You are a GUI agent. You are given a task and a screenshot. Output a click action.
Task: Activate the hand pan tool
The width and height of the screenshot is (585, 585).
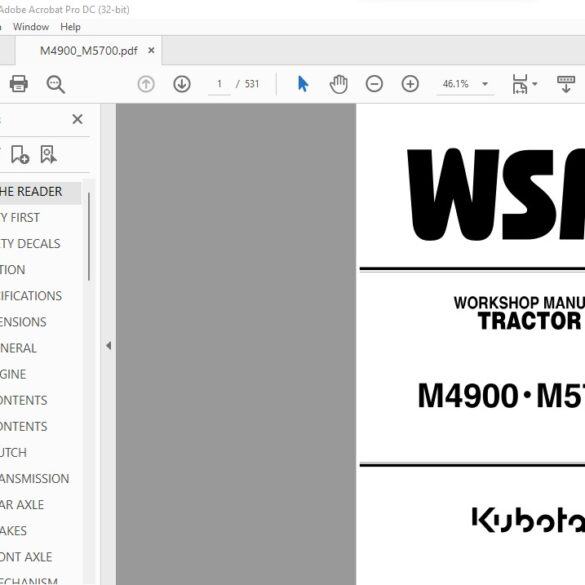(338, 84)
